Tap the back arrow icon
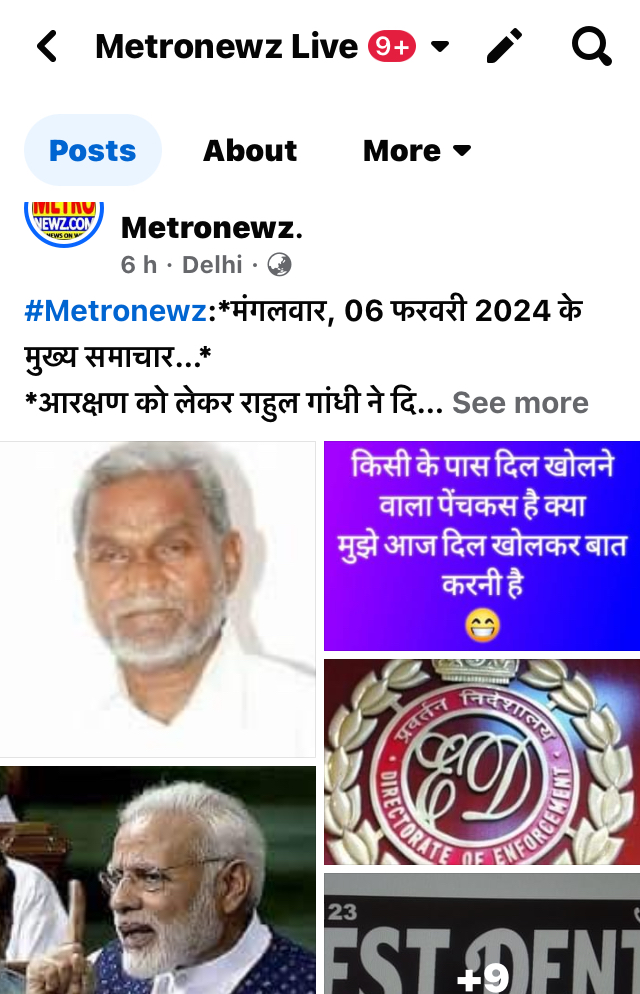 (x=47, y=46)
